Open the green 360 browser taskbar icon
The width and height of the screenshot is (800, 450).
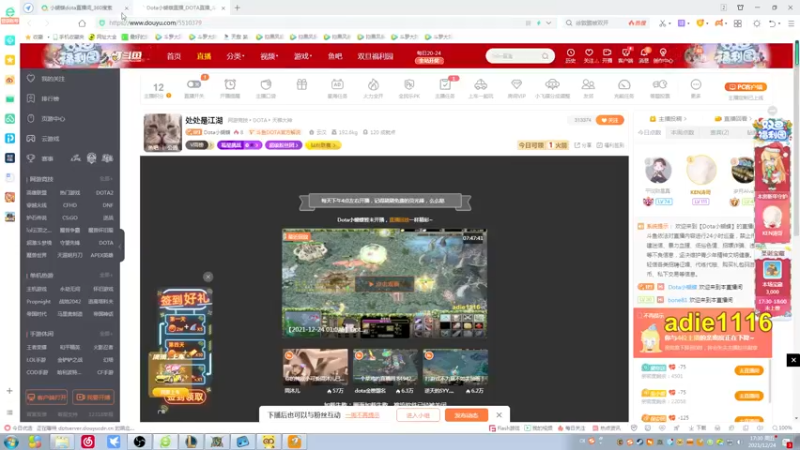[x=165, y=442]
